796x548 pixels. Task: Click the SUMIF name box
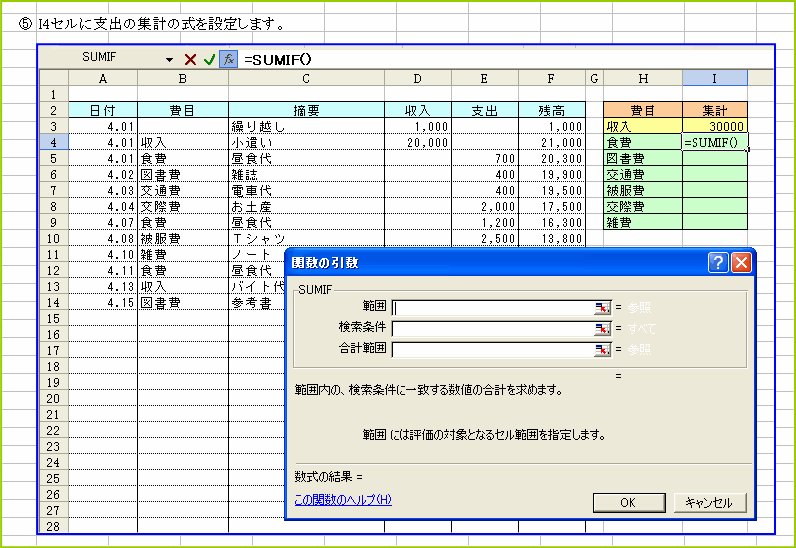click(102, 57)
